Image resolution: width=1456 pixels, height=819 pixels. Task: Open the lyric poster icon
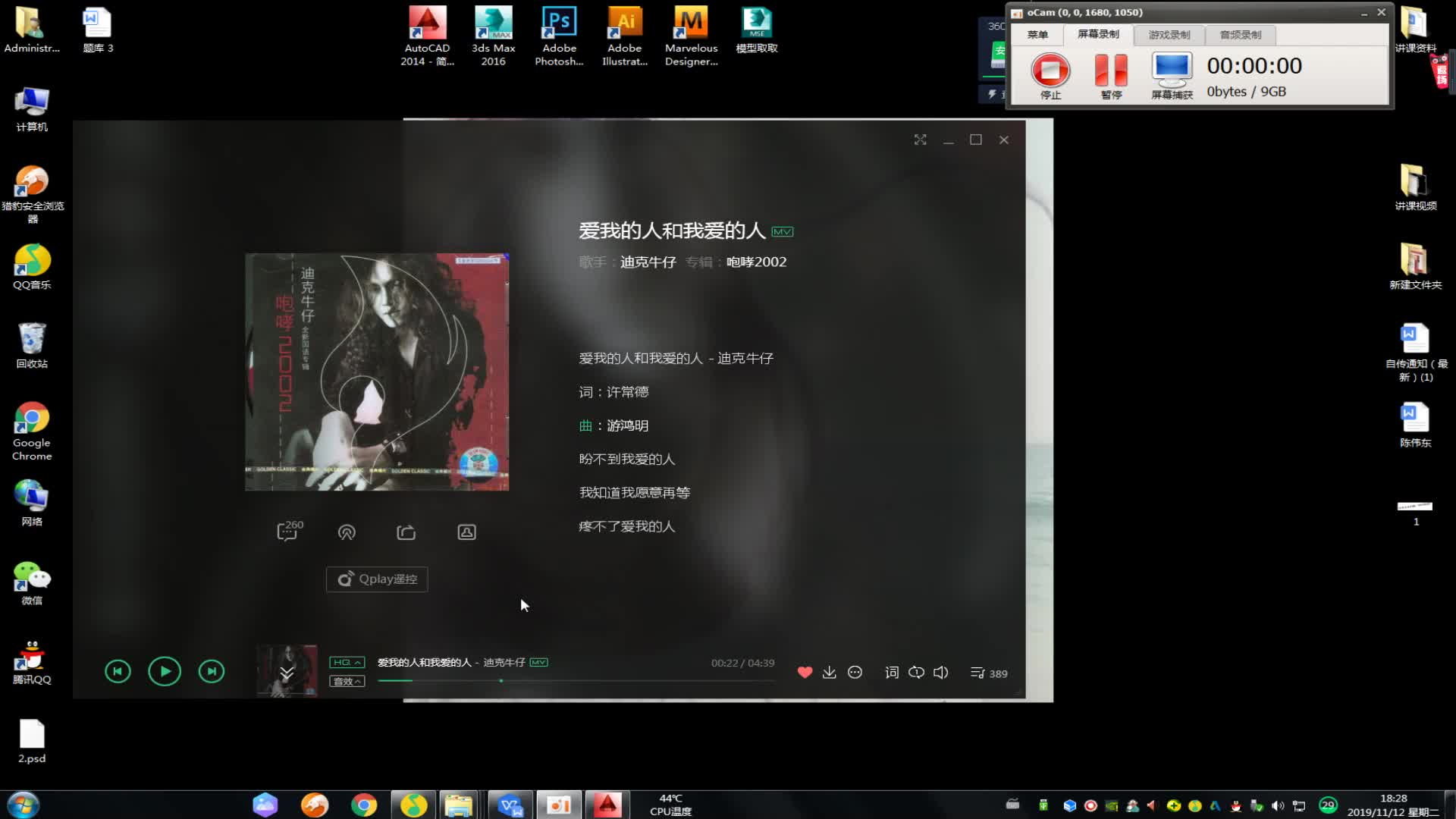tap(467, 532)
